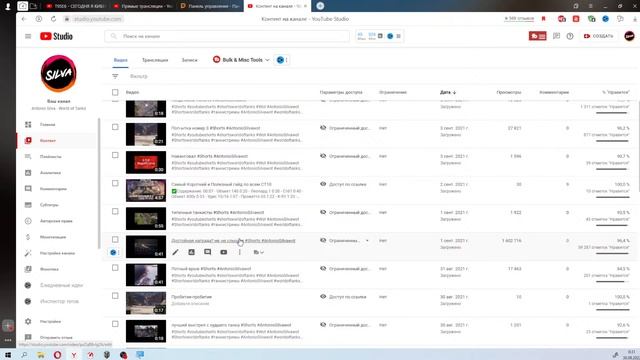Image resolution: width=640 pixels, height=360 pixels.
Task: Click the filter lines icon
Action: (115, 76)
